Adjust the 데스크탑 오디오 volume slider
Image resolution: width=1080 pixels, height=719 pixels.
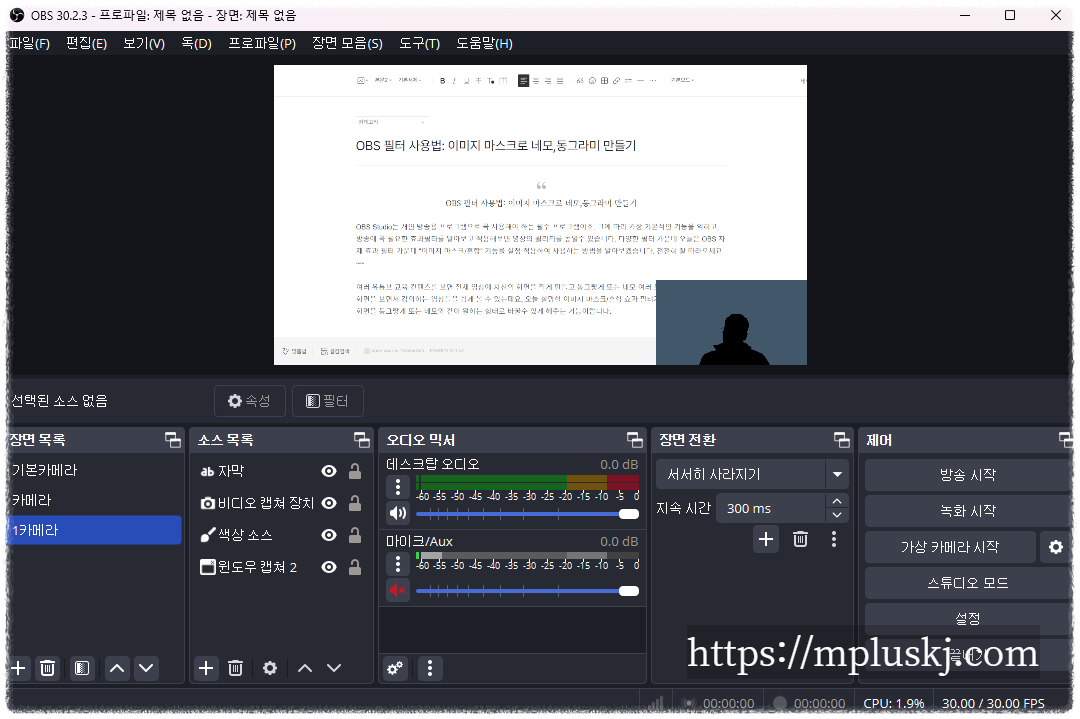coord(520,513)
